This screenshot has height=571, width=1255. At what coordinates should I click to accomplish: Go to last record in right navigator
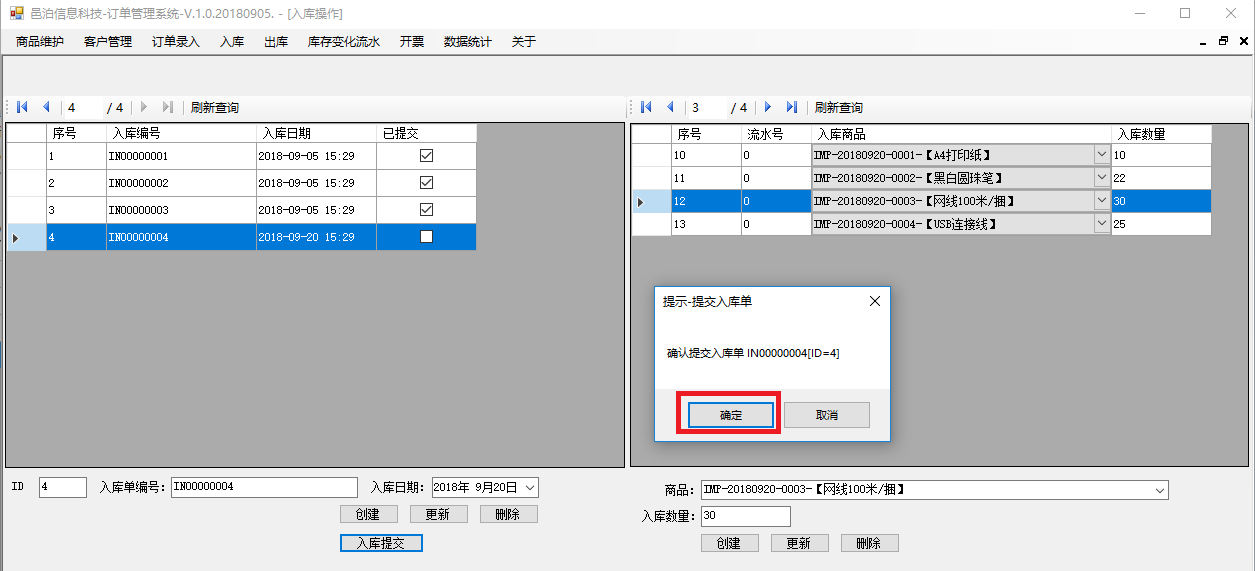(x=792, y=107)
